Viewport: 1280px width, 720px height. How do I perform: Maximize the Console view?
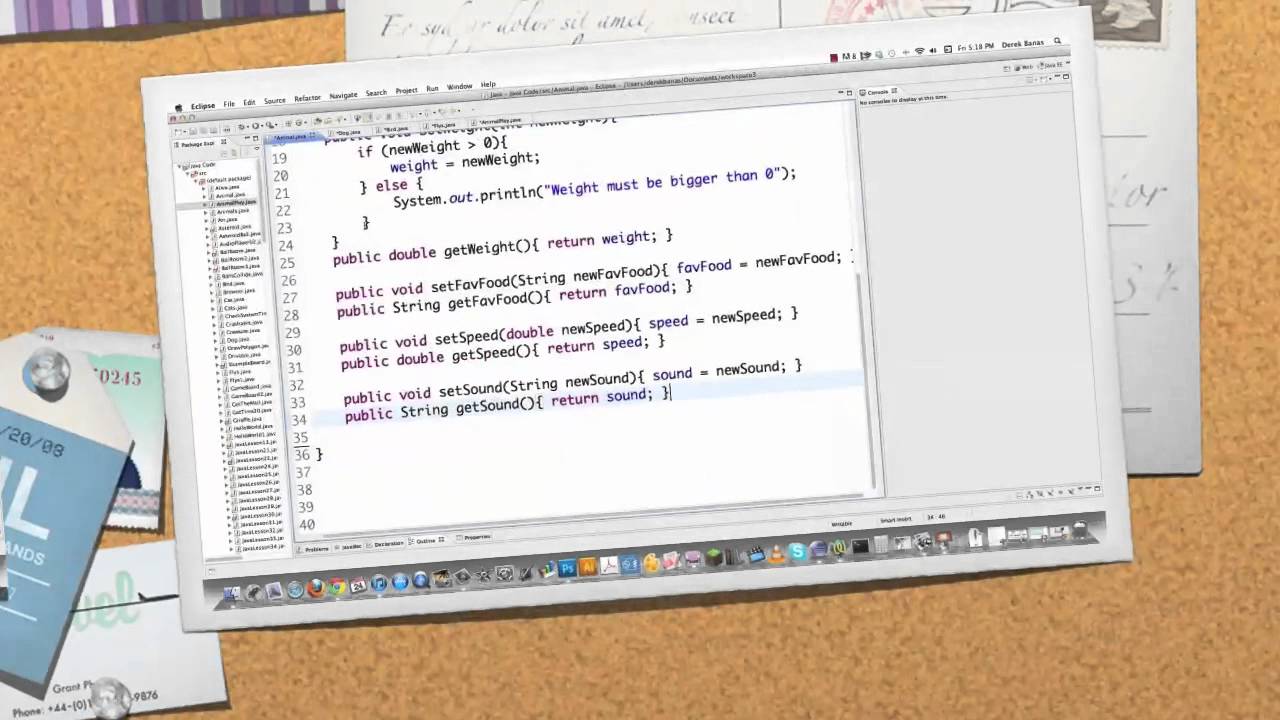1066,76
